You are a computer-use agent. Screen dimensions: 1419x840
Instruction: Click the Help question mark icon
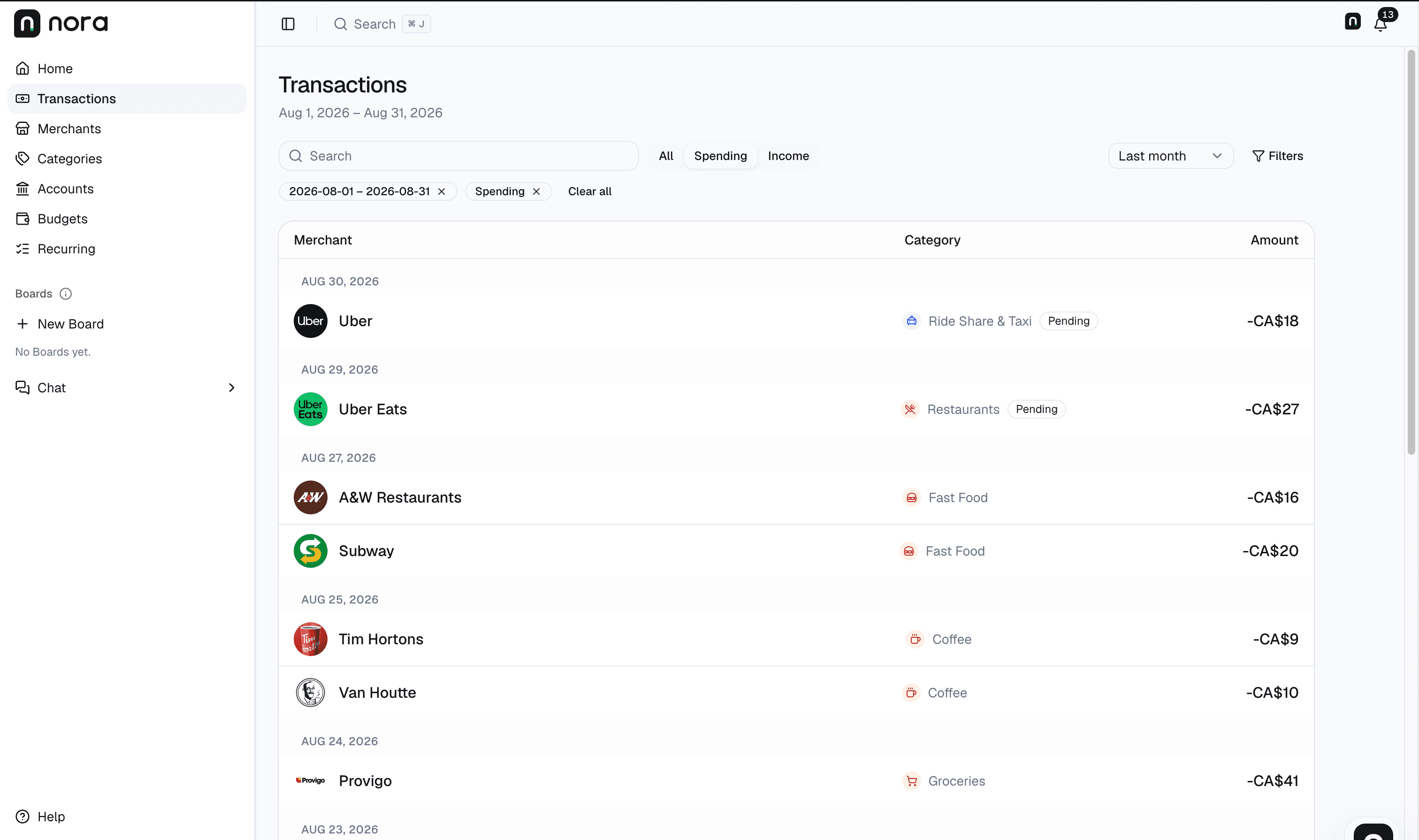[x=23, y=816]
